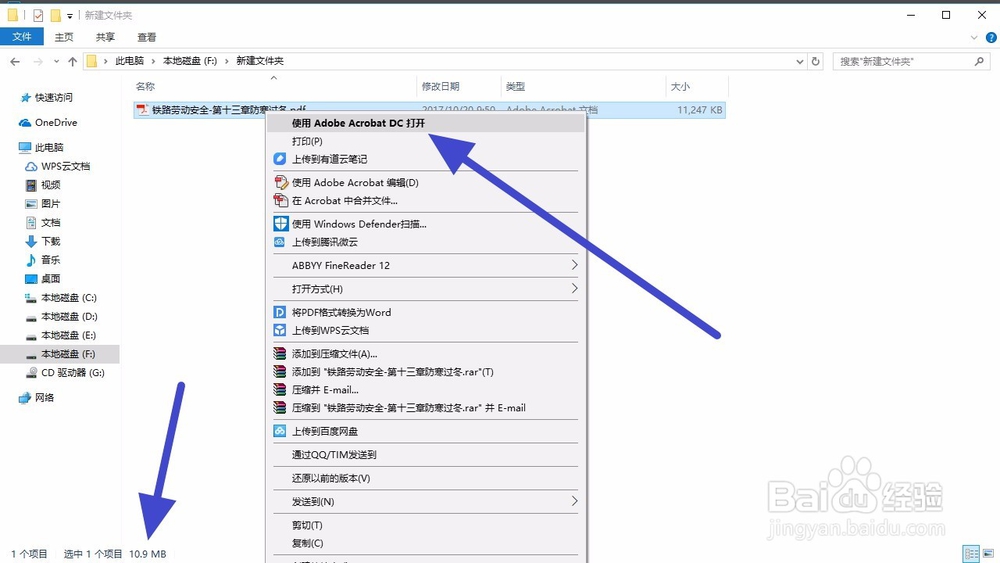Screen dimensions: 1000x563
Task: Choose Copy (C) in context menu
Action: point(307,543)
